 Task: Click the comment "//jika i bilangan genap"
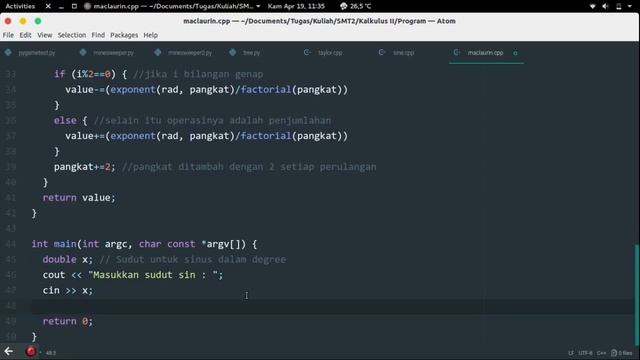click(x=198, y=74)
